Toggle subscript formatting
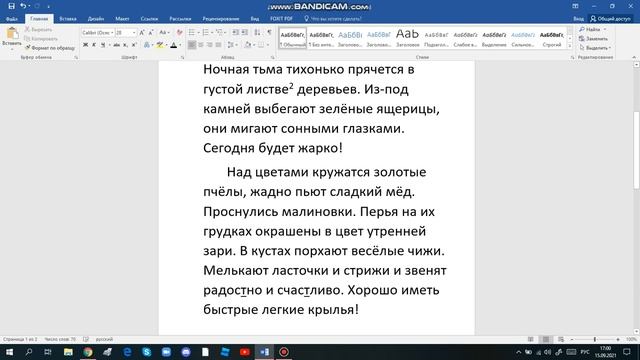Screen dimensions: 640x360 coord(125,45)
